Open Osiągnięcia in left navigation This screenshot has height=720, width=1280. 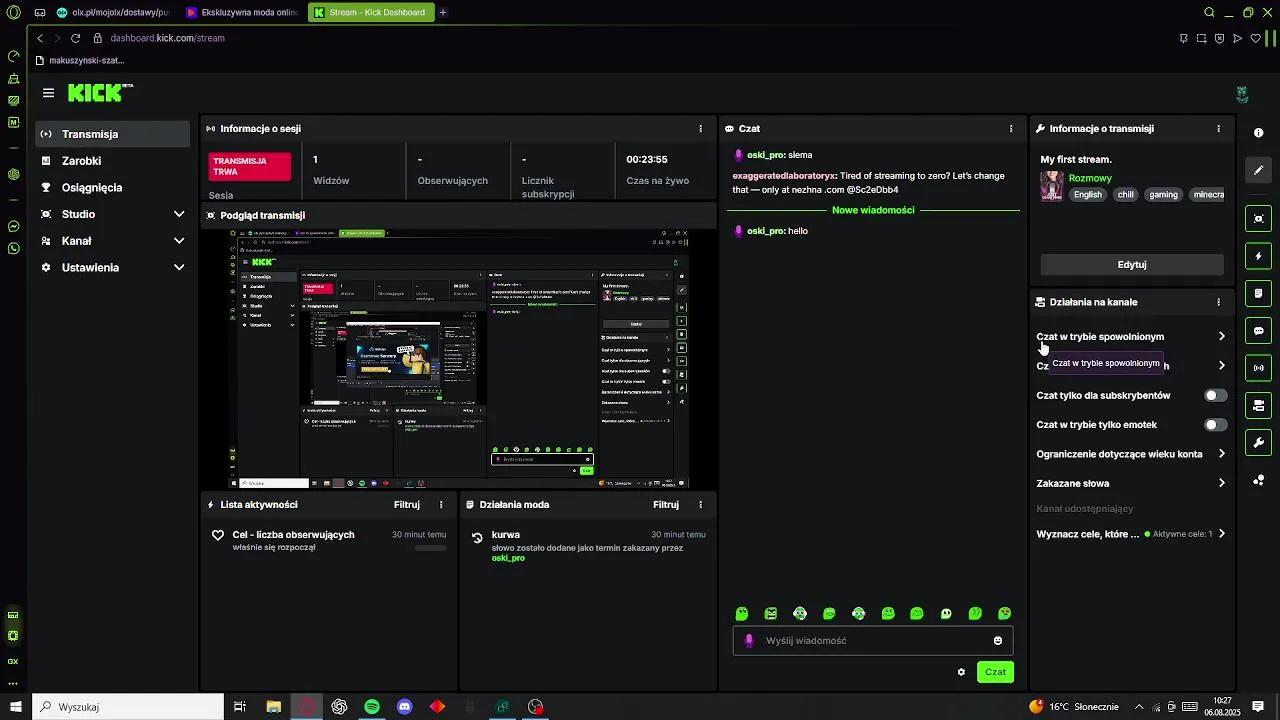[x=113, y=187]
